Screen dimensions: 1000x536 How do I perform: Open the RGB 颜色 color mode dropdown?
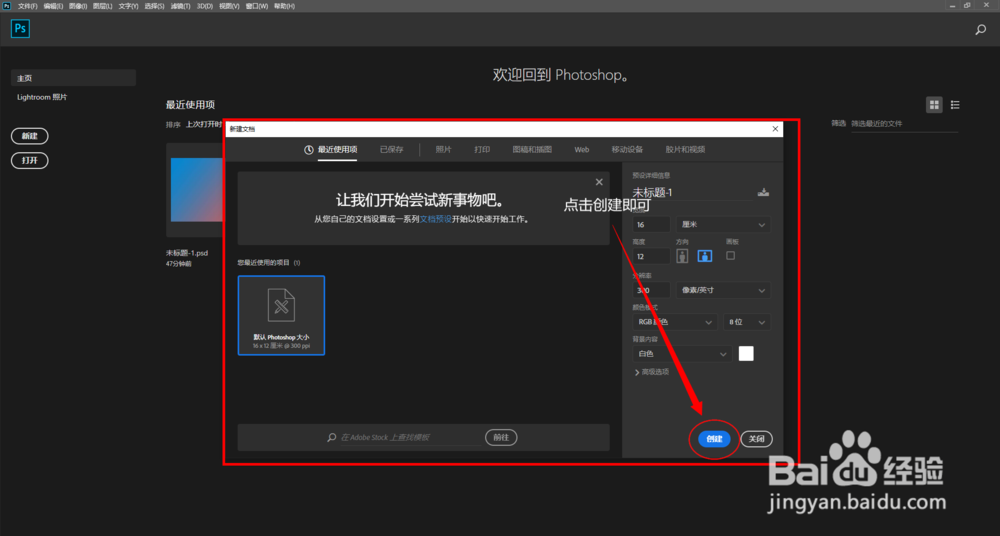click(675, 322)
